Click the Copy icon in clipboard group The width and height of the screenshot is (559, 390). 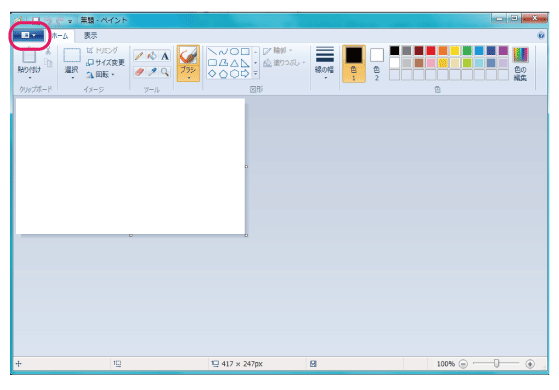48,63
